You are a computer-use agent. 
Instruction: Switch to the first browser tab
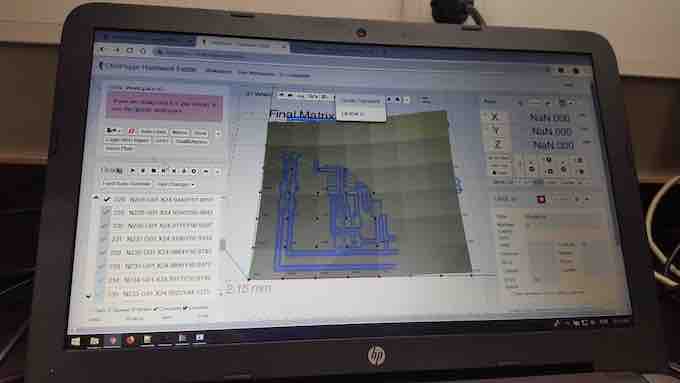click(145, 39)
